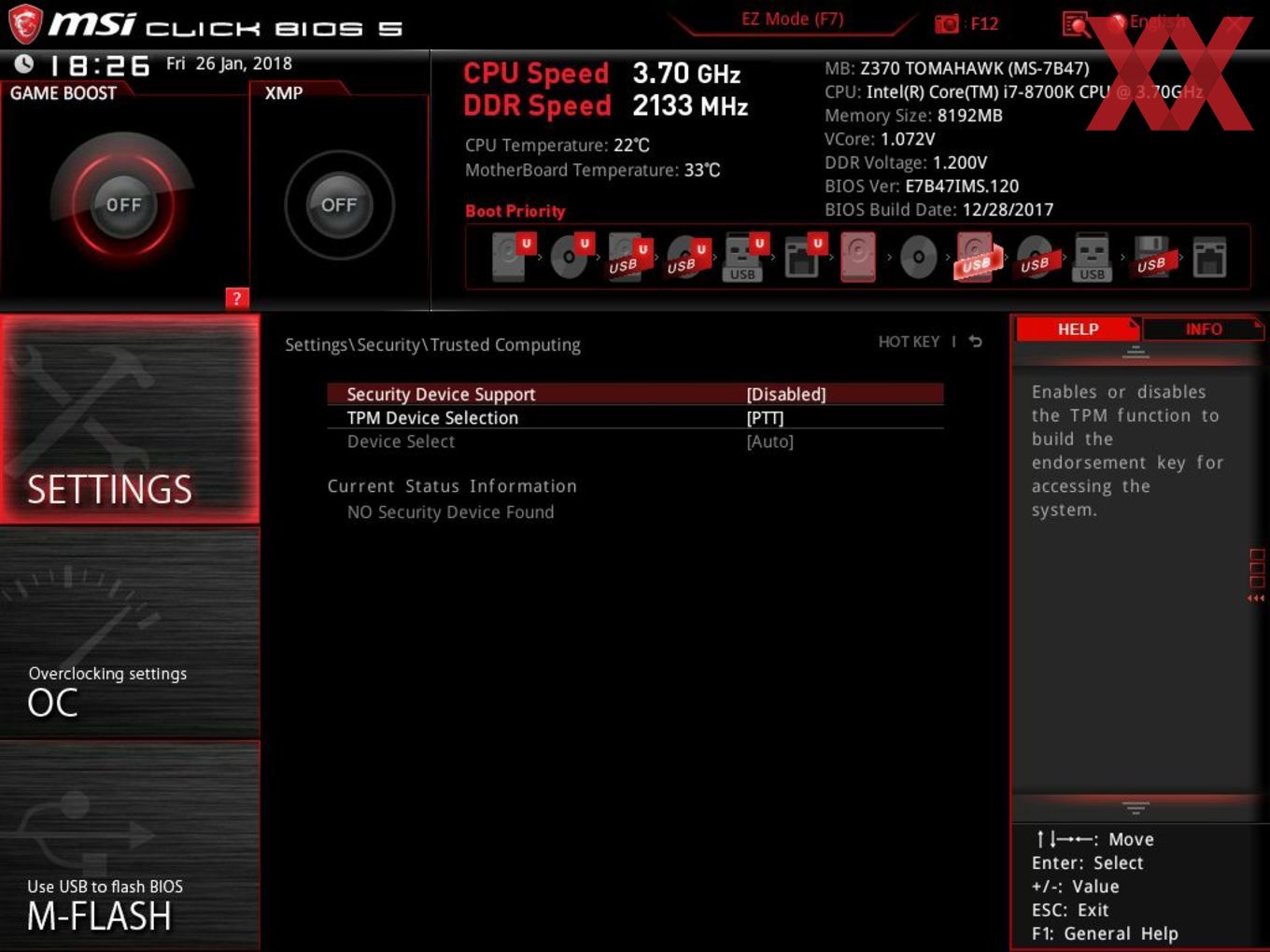Open M-FLASH to flash BIOS
Screen dimensions: 1270x952
(x=130, y=846)
